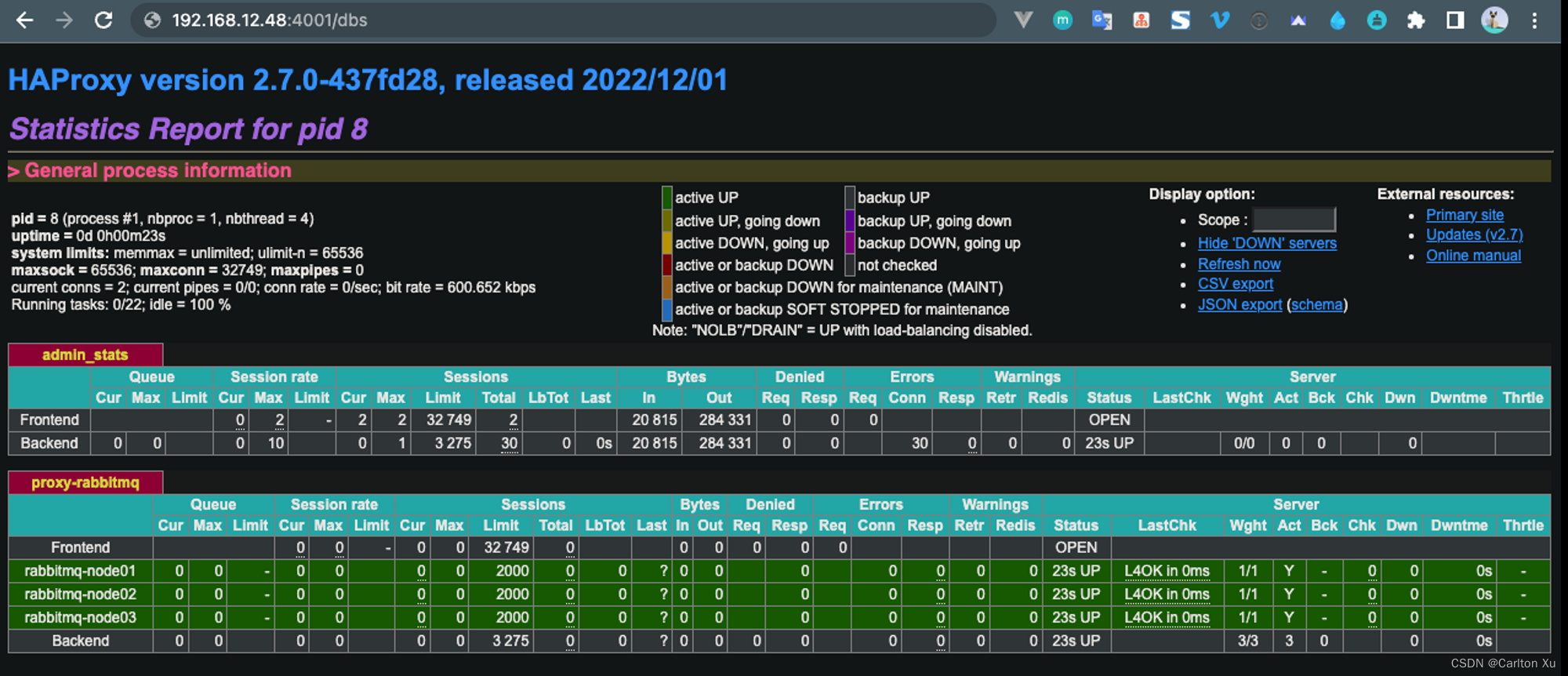Image resolution: width=1568 pixels, height=676 pixels.
Task: Click proxy-rabbitmq Backend 3/3 weight cell
Action: [1247, 641]
